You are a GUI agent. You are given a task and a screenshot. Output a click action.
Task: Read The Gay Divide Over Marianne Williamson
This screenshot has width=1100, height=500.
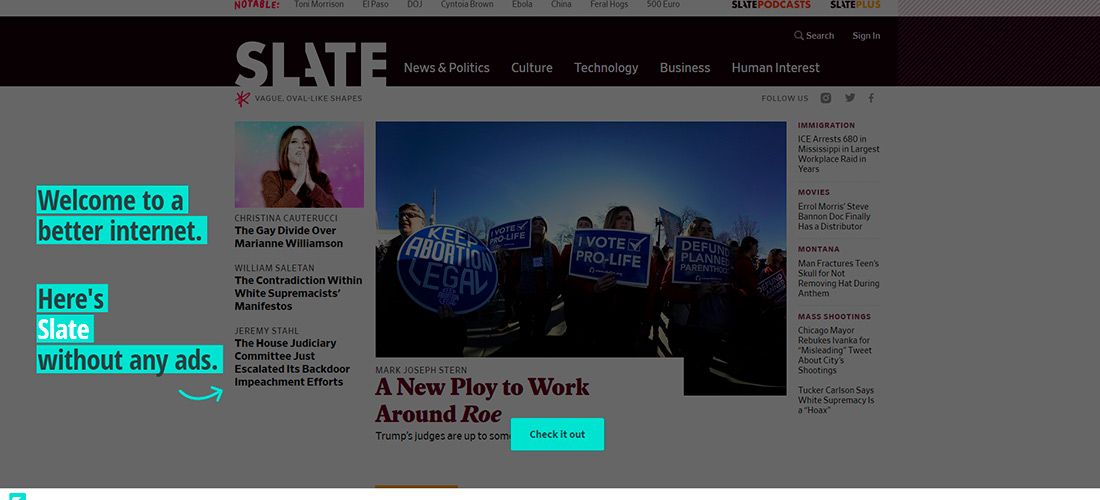(x=288, y=237)
